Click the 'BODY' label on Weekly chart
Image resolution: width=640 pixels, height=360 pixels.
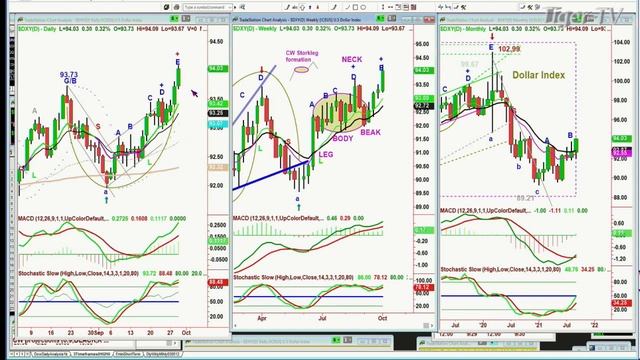(343, 139)
